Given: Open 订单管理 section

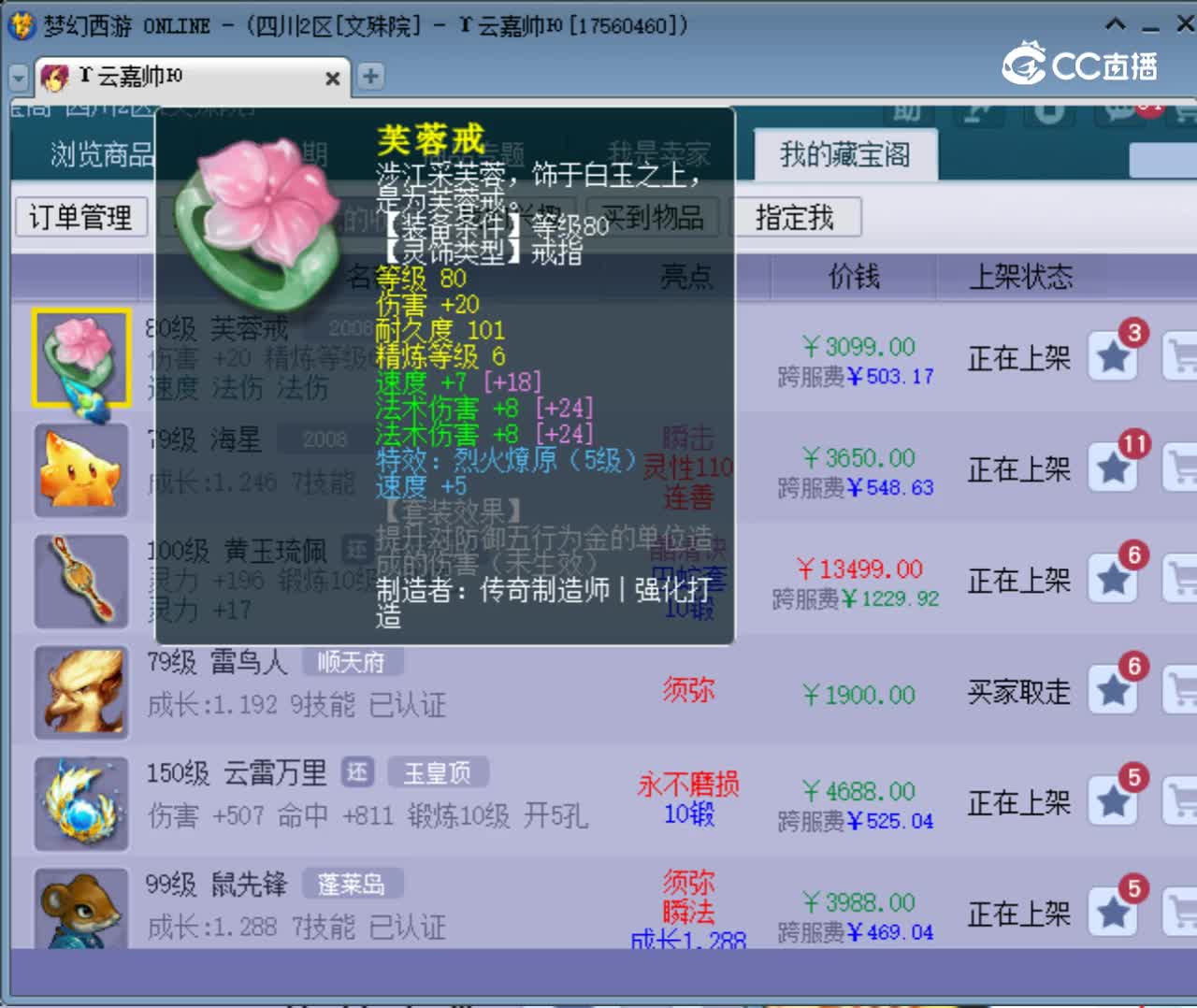Looking at the screenshot, I should coord(80,218).
